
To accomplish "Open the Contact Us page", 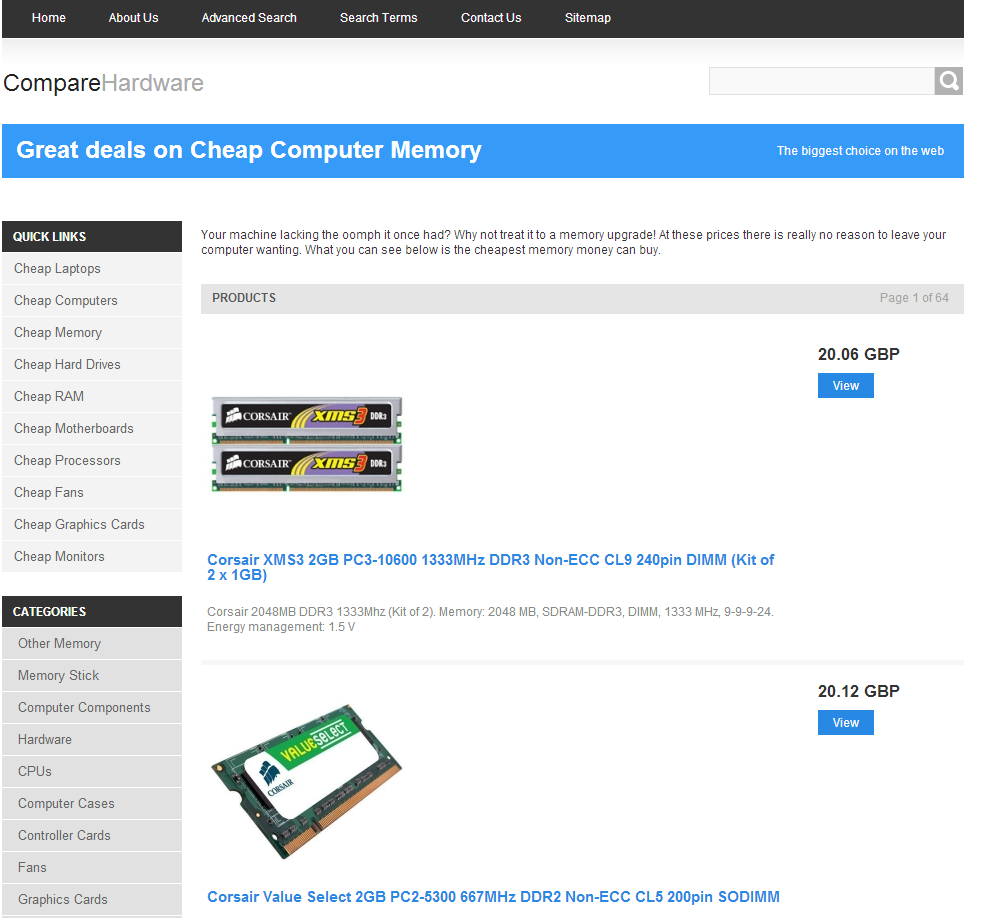I will coord(491,18).
